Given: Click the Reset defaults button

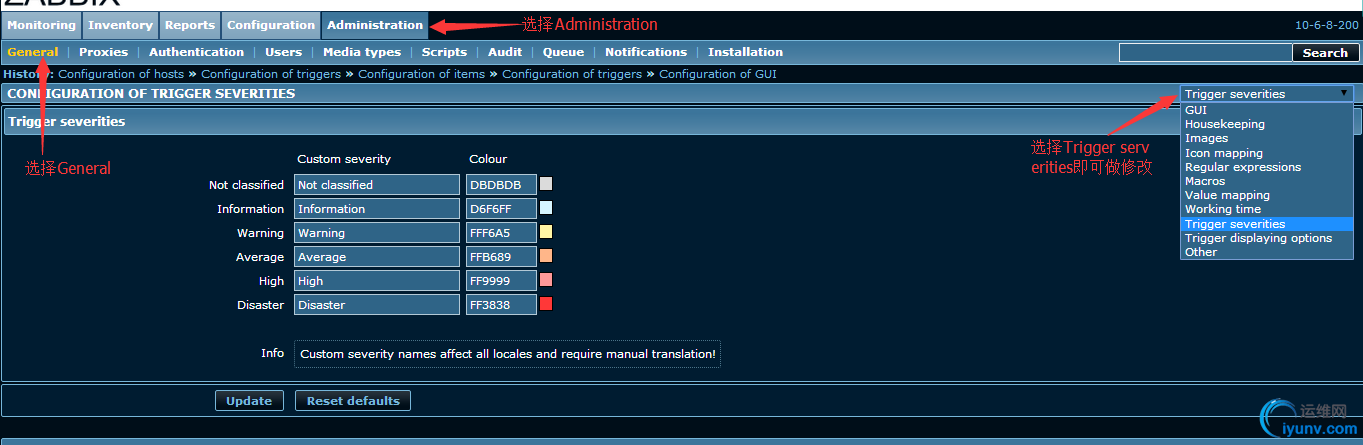Looking at the screenshot, I should 353,401.
